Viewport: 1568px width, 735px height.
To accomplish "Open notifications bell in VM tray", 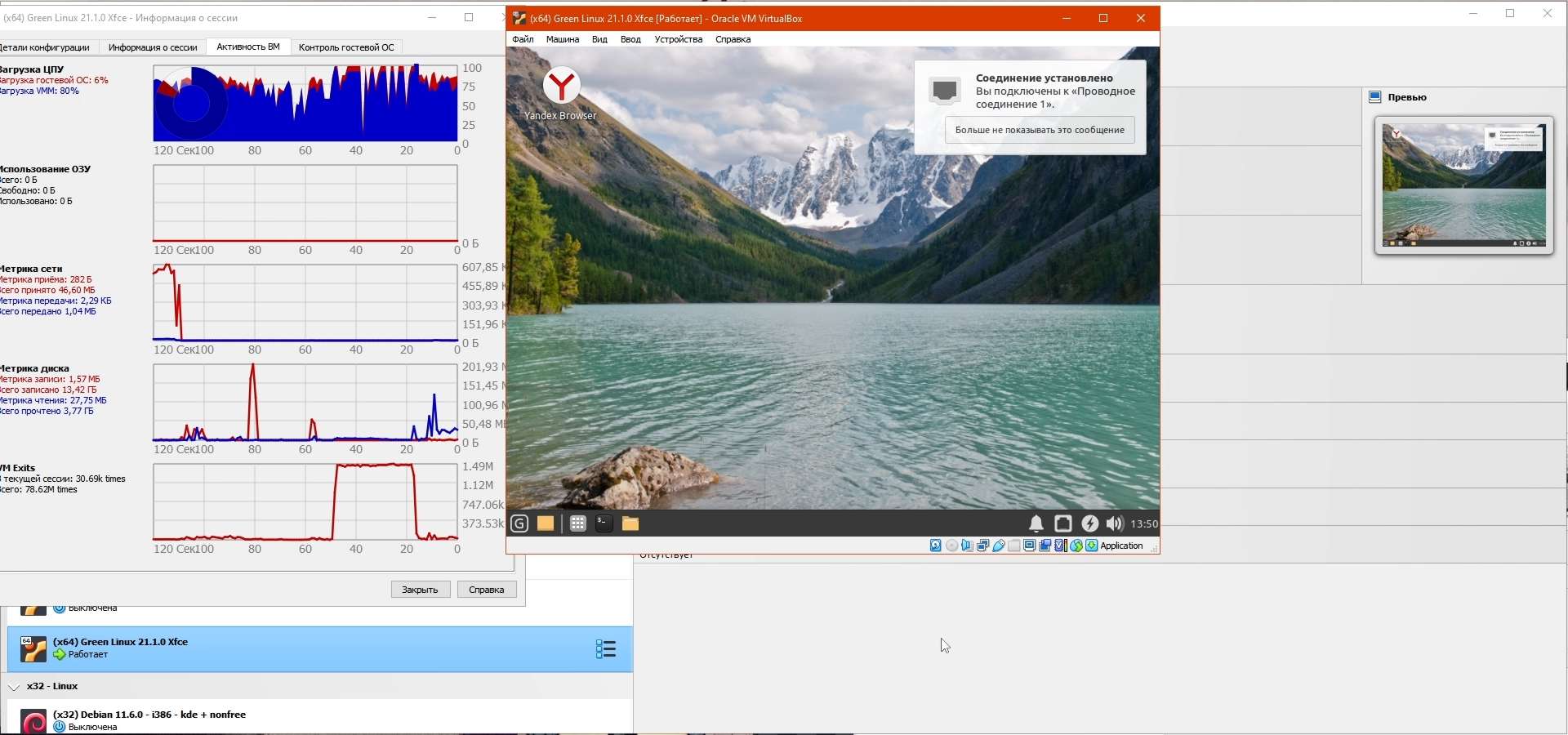I will (1036, 524).
